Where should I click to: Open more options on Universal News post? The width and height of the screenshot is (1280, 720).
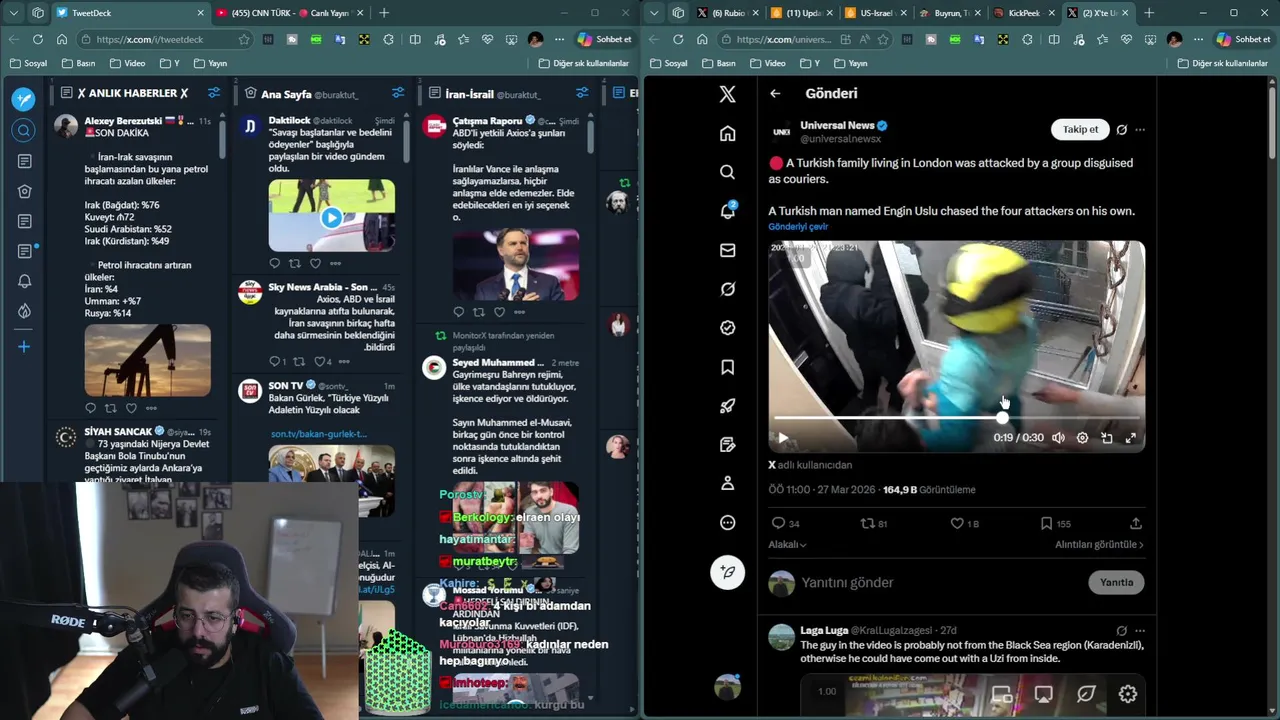[1140, 130]
